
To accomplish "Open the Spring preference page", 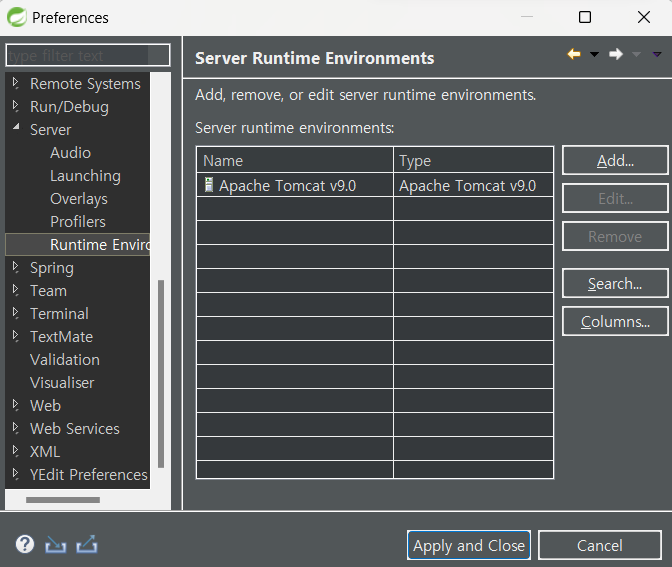I will coord(52,268).
